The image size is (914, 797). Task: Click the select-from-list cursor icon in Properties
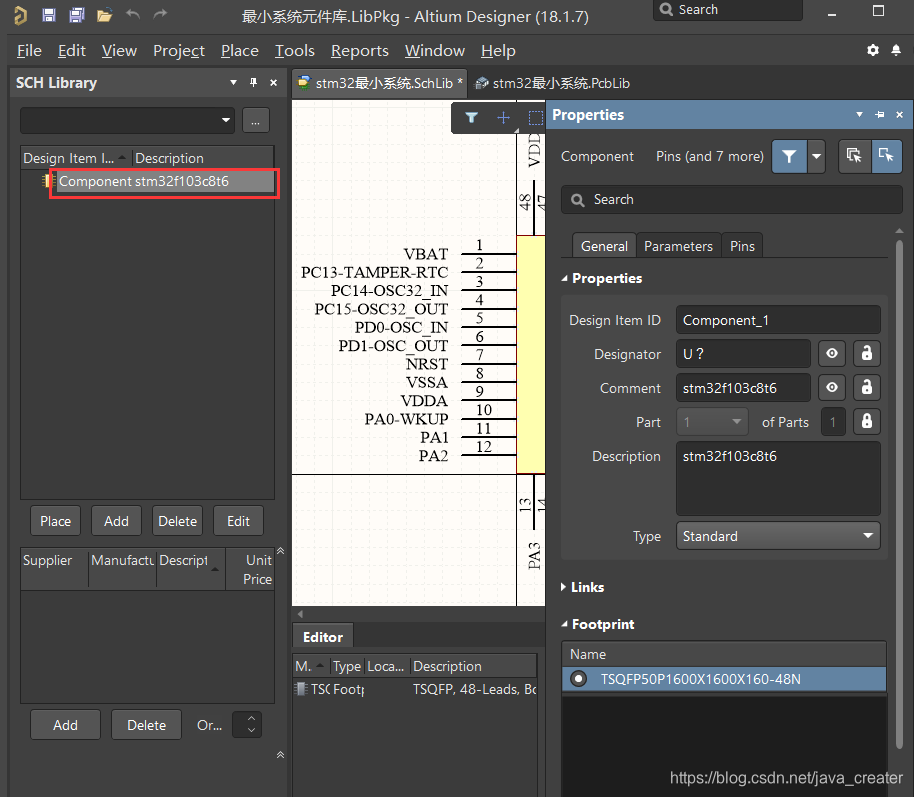click(855, 156)
